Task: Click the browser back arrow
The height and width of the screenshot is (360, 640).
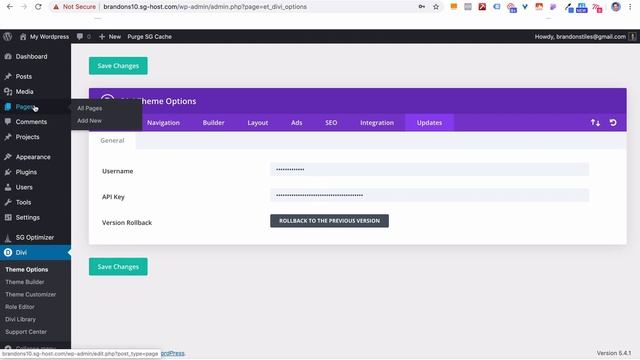Action: pos(10,7)
